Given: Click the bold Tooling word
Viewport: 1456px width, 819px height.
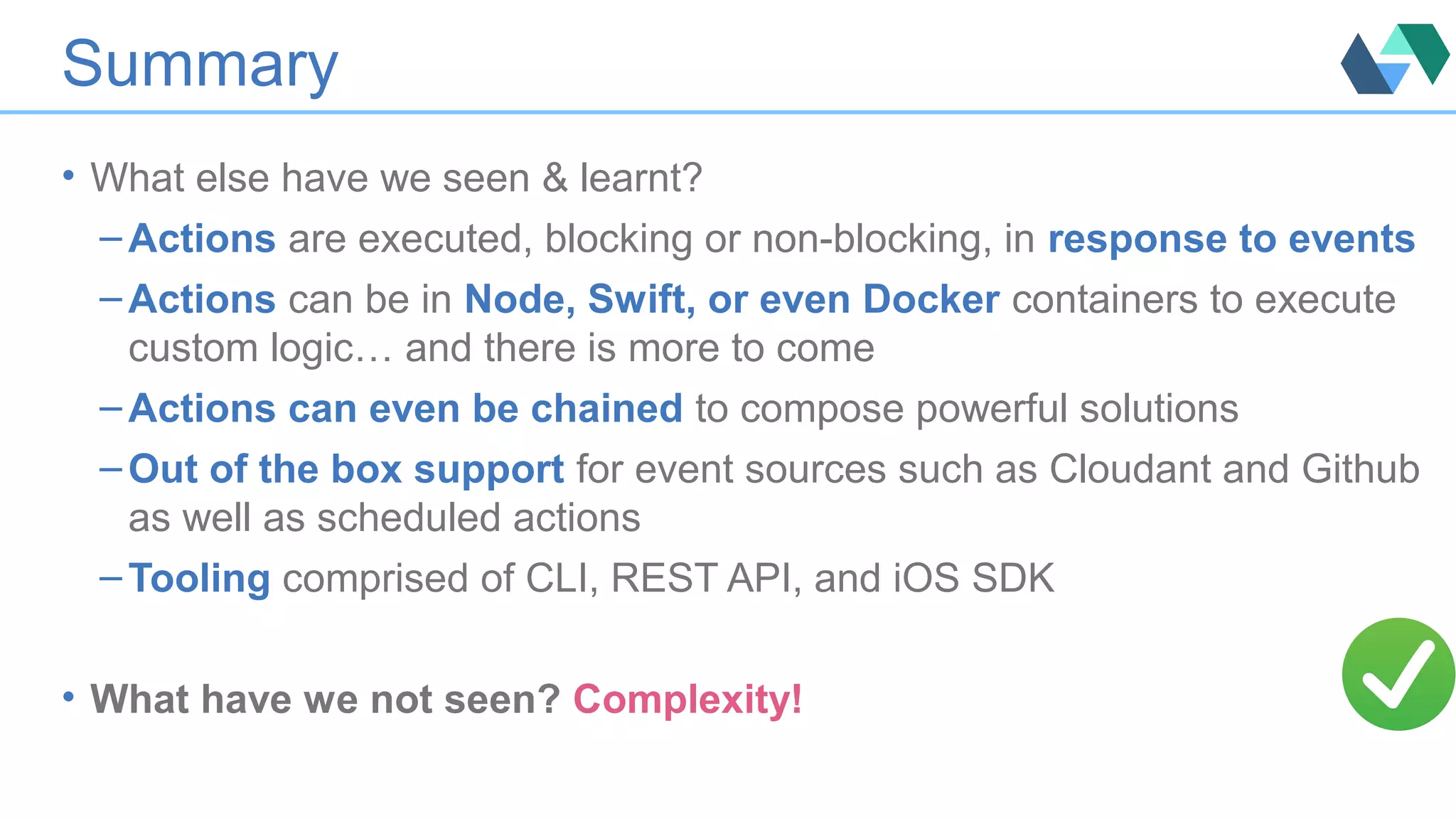Looking at the screenshot, I should pyautogui.click(x=199, y=579).
